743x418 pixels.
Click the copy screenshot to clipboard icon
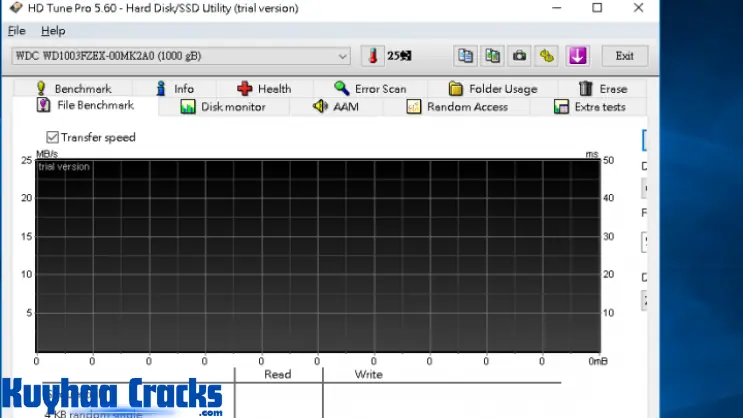492,56
